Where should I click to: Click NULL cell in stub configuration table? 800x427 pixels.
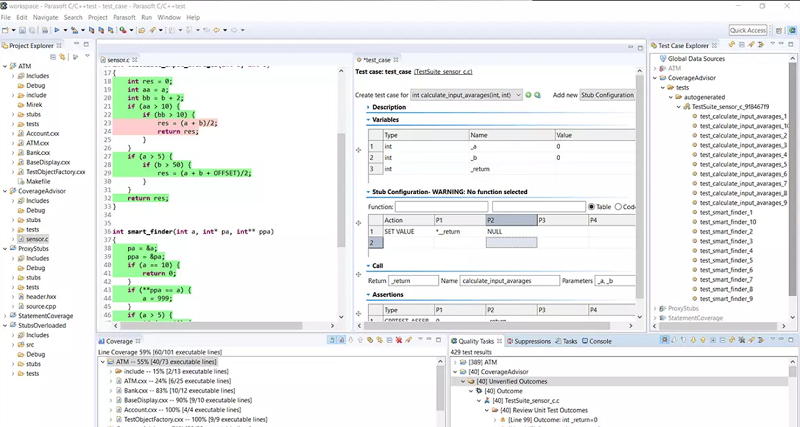511,232
